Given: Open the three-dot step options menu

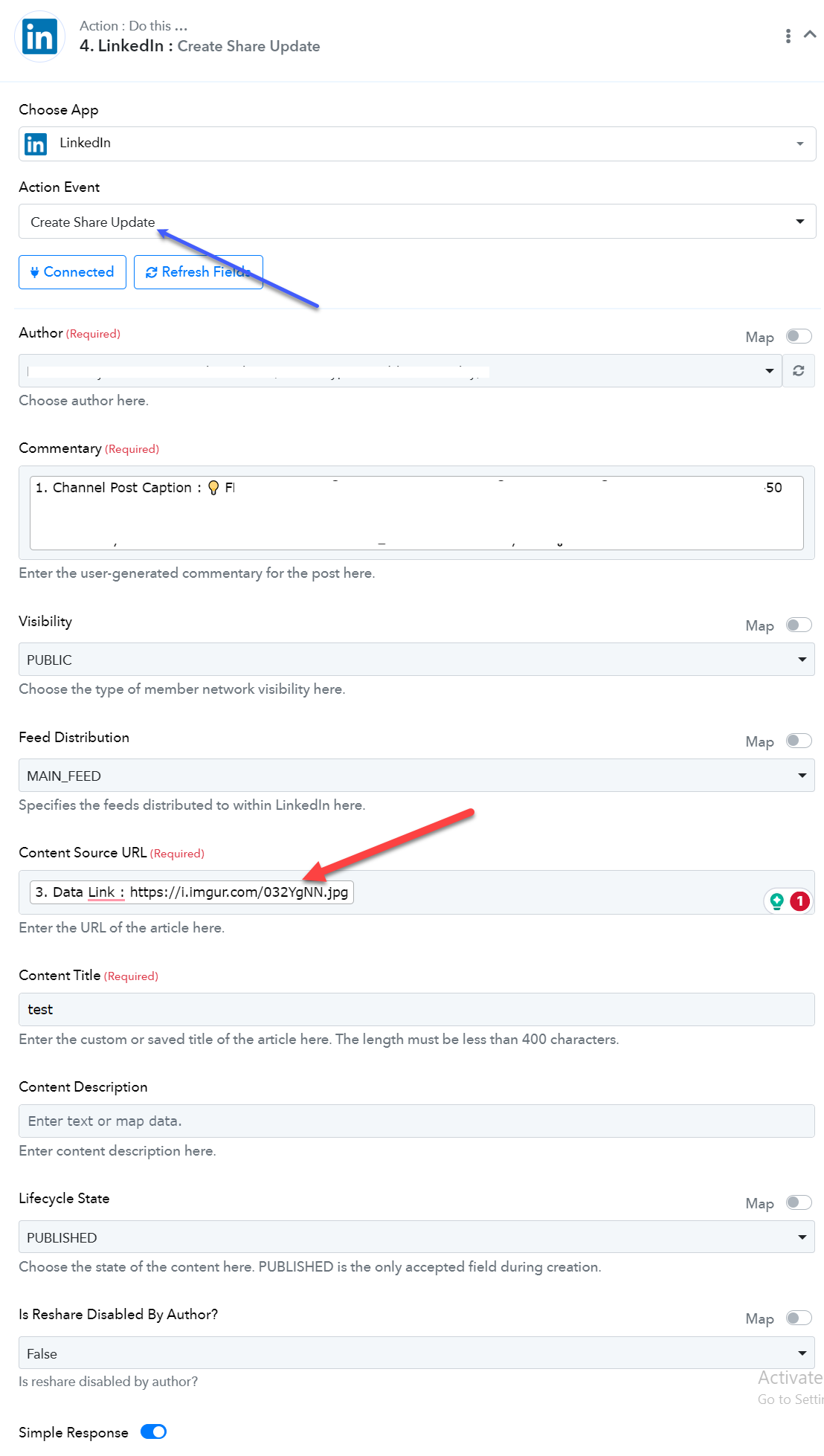Looking at the screenshot, I should (788, 36).
